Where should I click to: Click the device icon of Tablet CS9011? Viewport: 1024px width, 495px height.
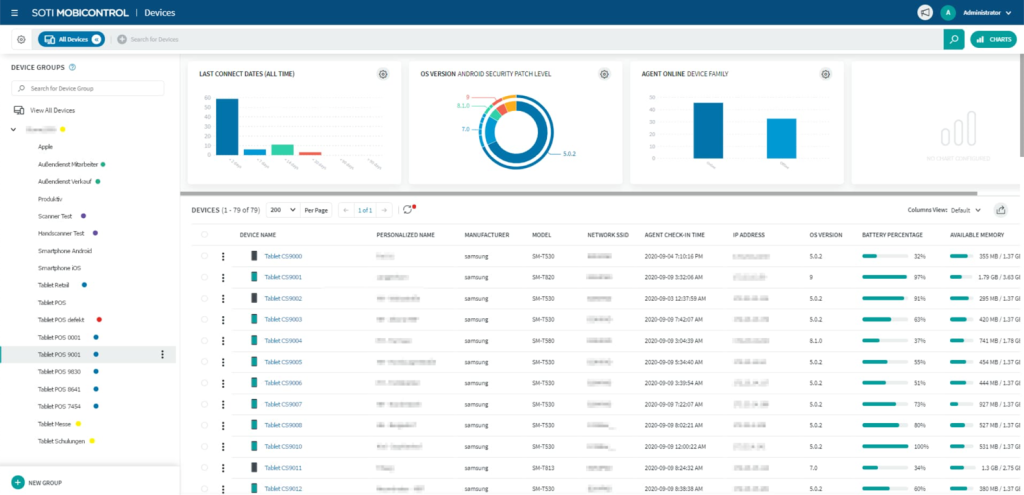254,468
